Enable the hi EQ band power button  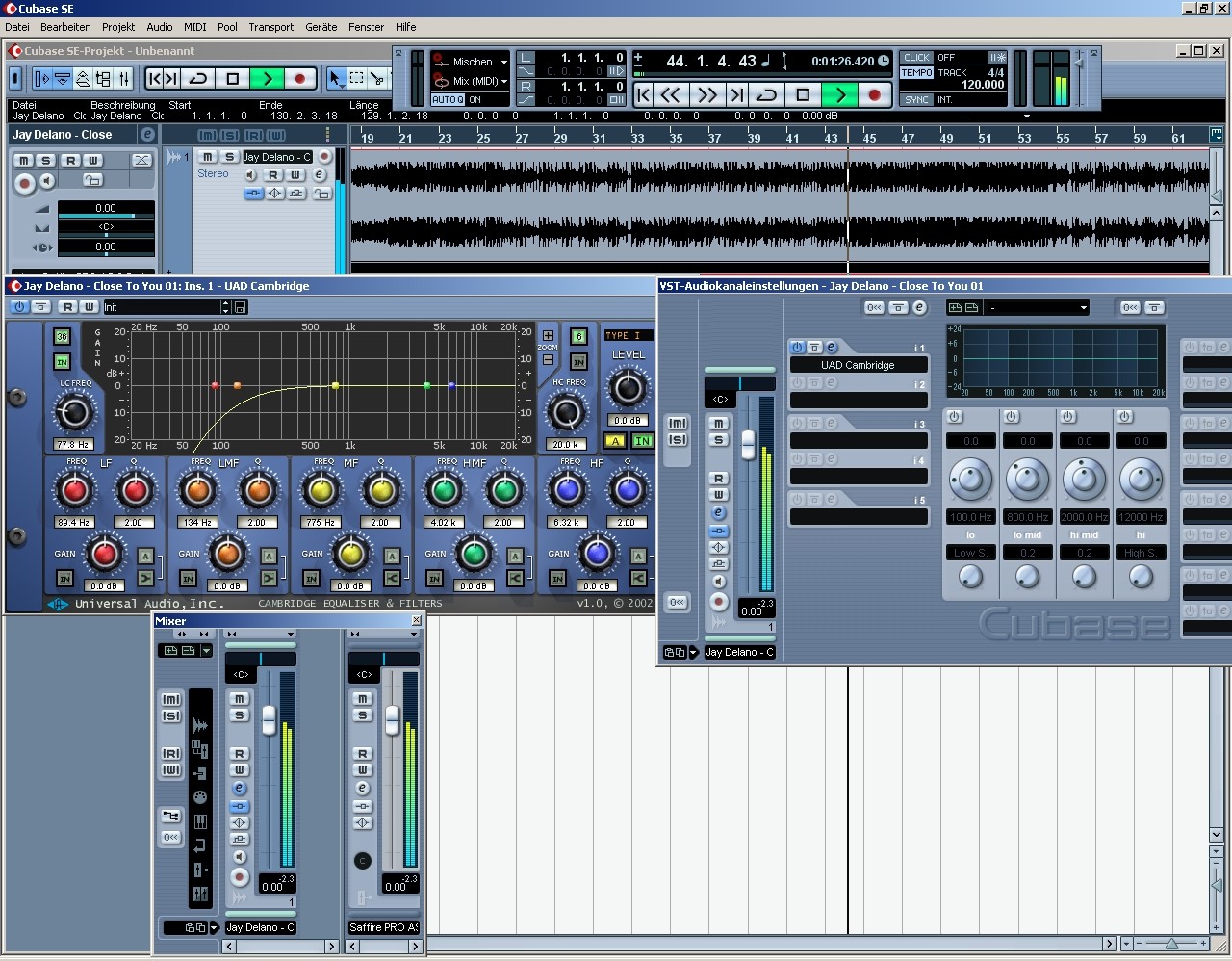[1125, 417]
